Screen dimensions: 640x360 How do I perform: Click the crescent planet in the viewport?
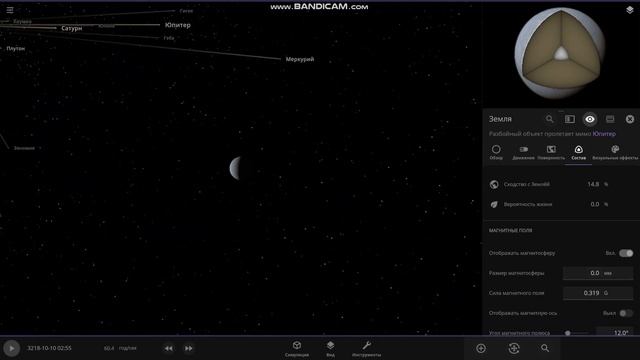click(x=235, y=168)
